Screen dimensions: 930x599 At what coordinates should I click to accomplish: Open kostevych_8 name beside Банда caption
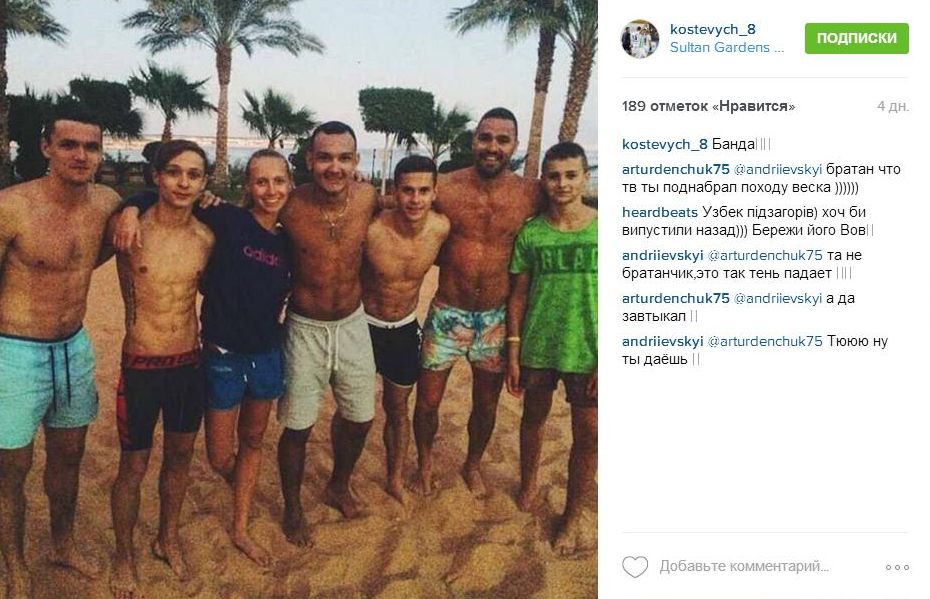tap(664, 144)
